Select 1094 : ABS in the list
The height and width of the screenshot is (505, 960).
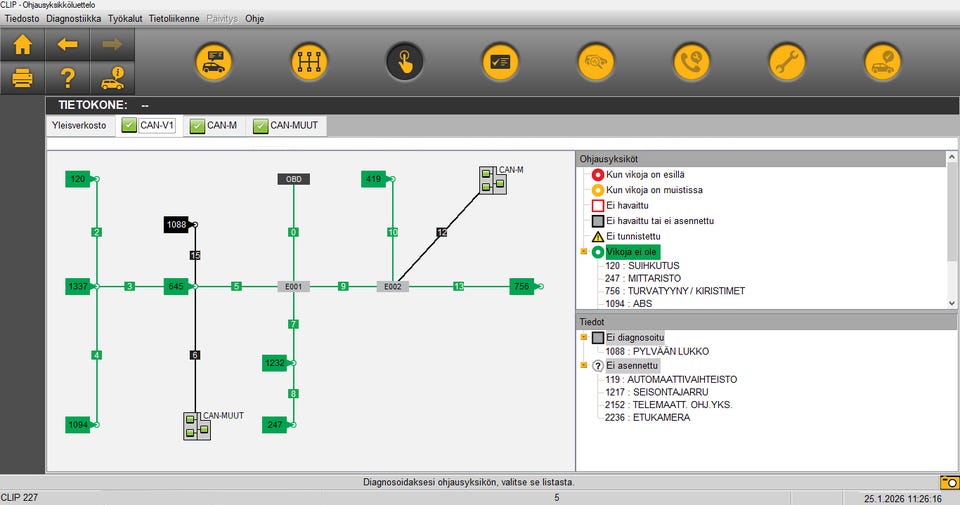pos(629,303)
